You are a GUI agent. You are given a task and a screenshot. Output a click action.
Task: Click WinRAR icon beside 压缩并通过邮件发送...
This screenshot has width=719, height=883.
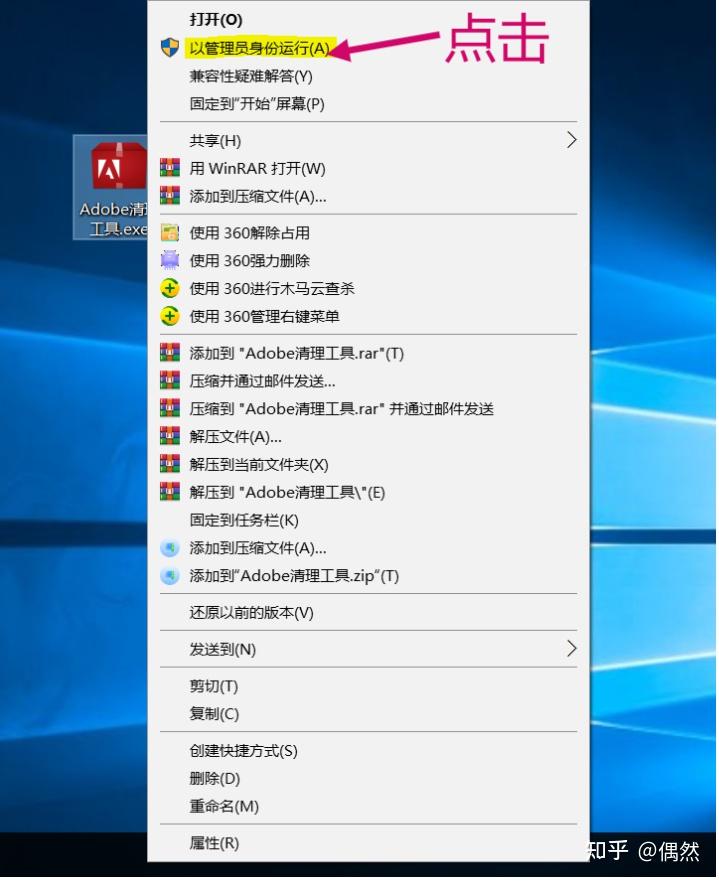click(x=169, y=380)
